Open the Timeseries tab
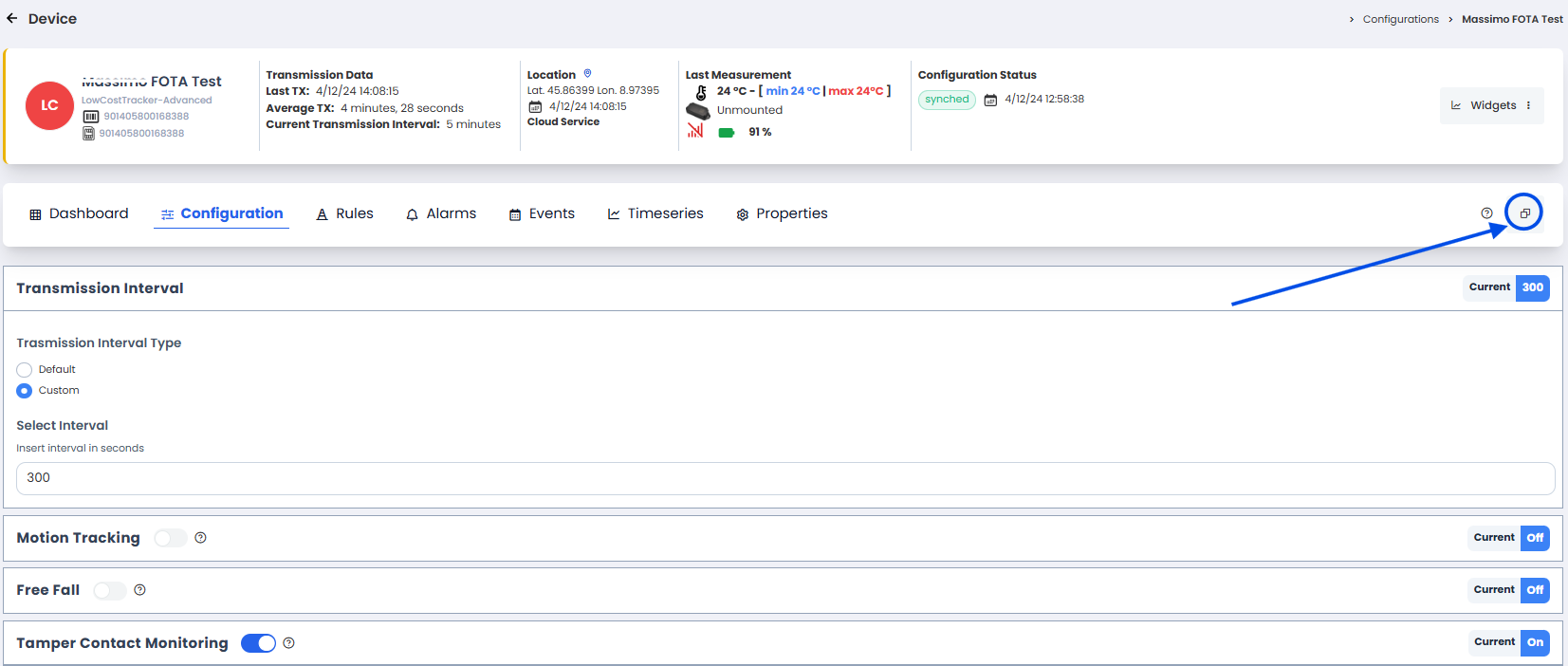1568x666 pixels. [655, 213]
